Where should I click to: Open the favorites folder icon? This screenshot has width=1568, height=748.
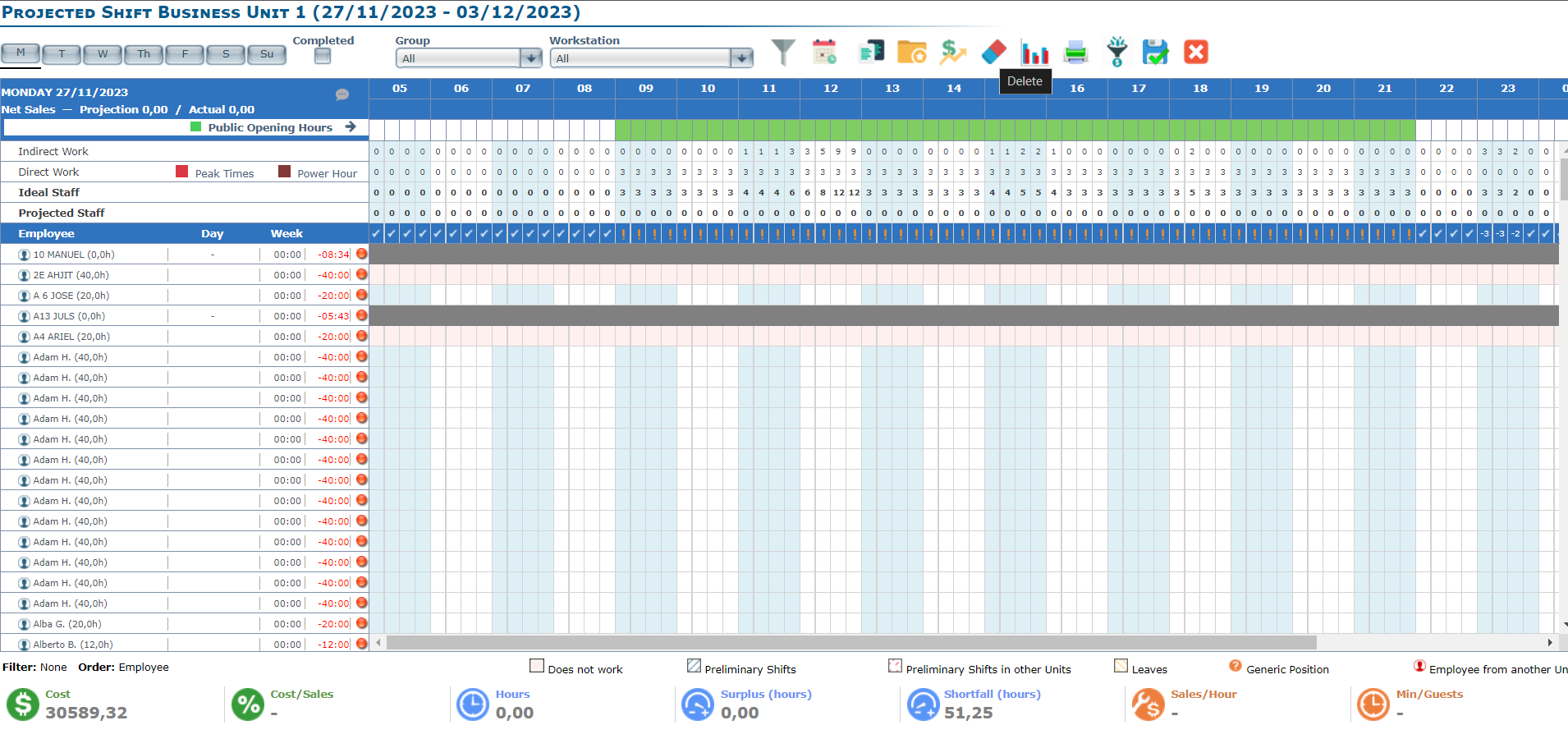coord(911,52)
